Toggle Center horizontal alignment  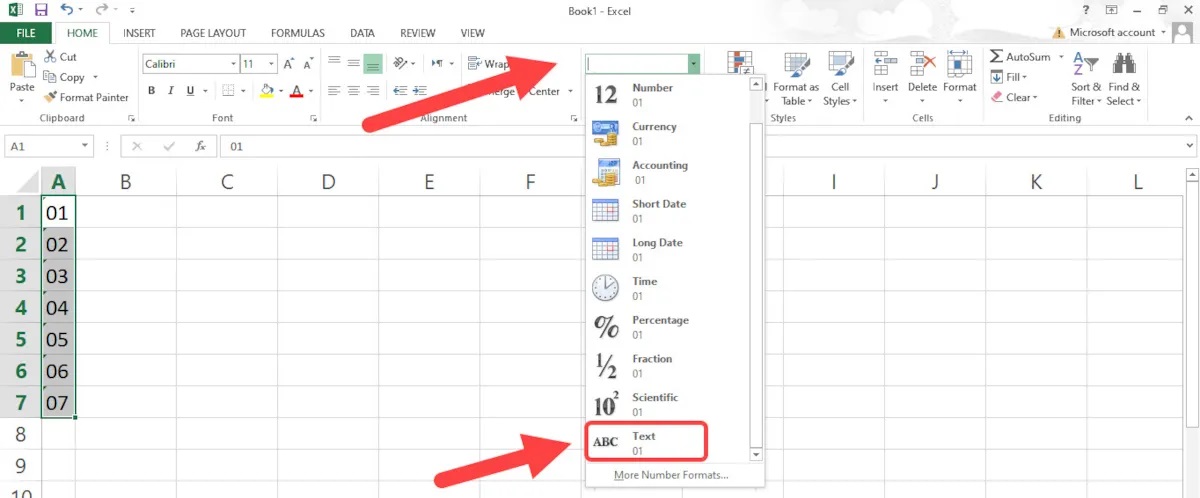pyautogui.click(x=354, y=91)
